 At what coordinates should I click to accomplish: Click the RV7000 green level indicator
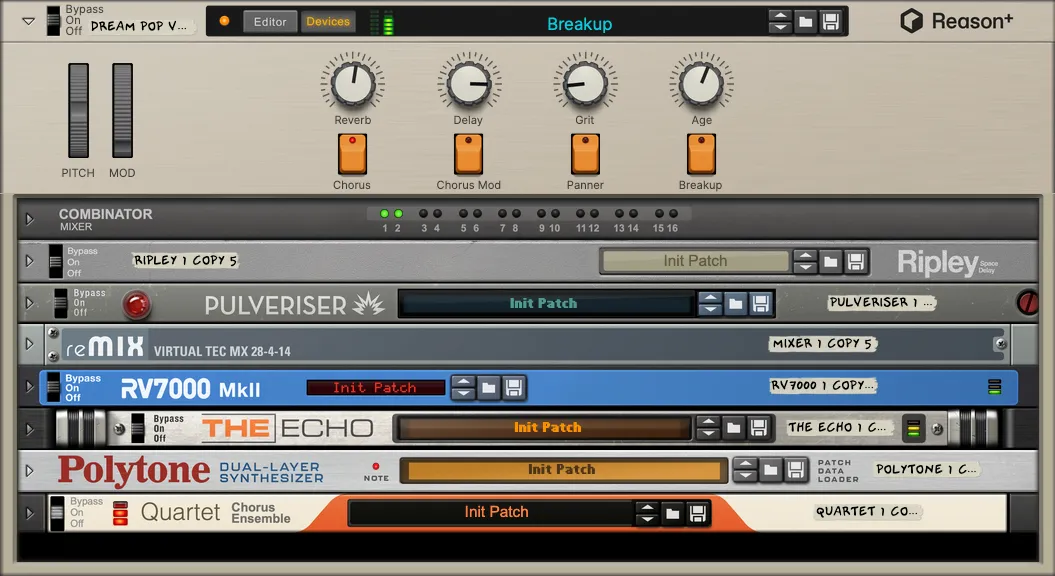(994, 387)
